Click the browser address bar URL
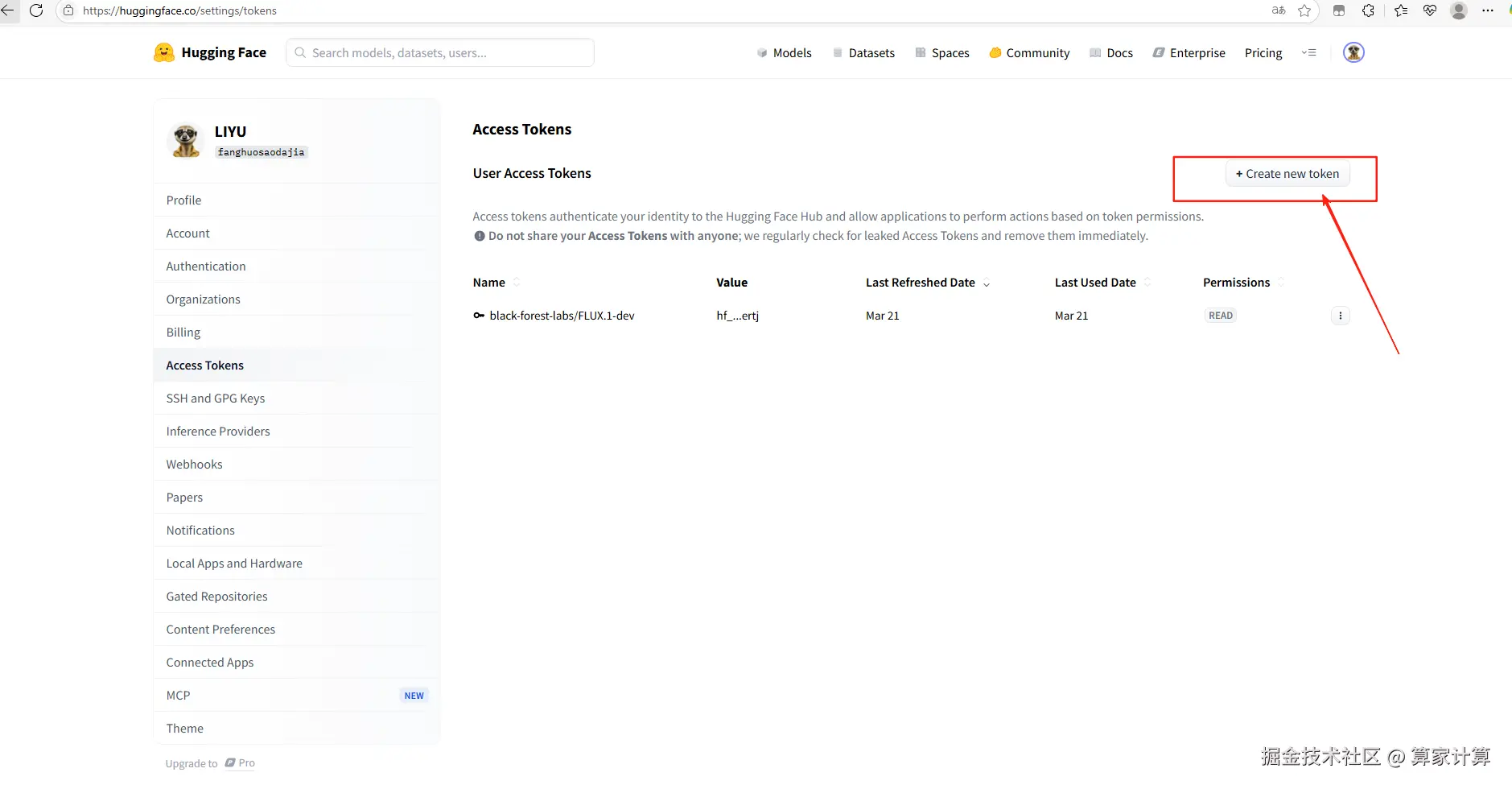This screenshot has height=789, width=1512. click(x=179, y=10)
